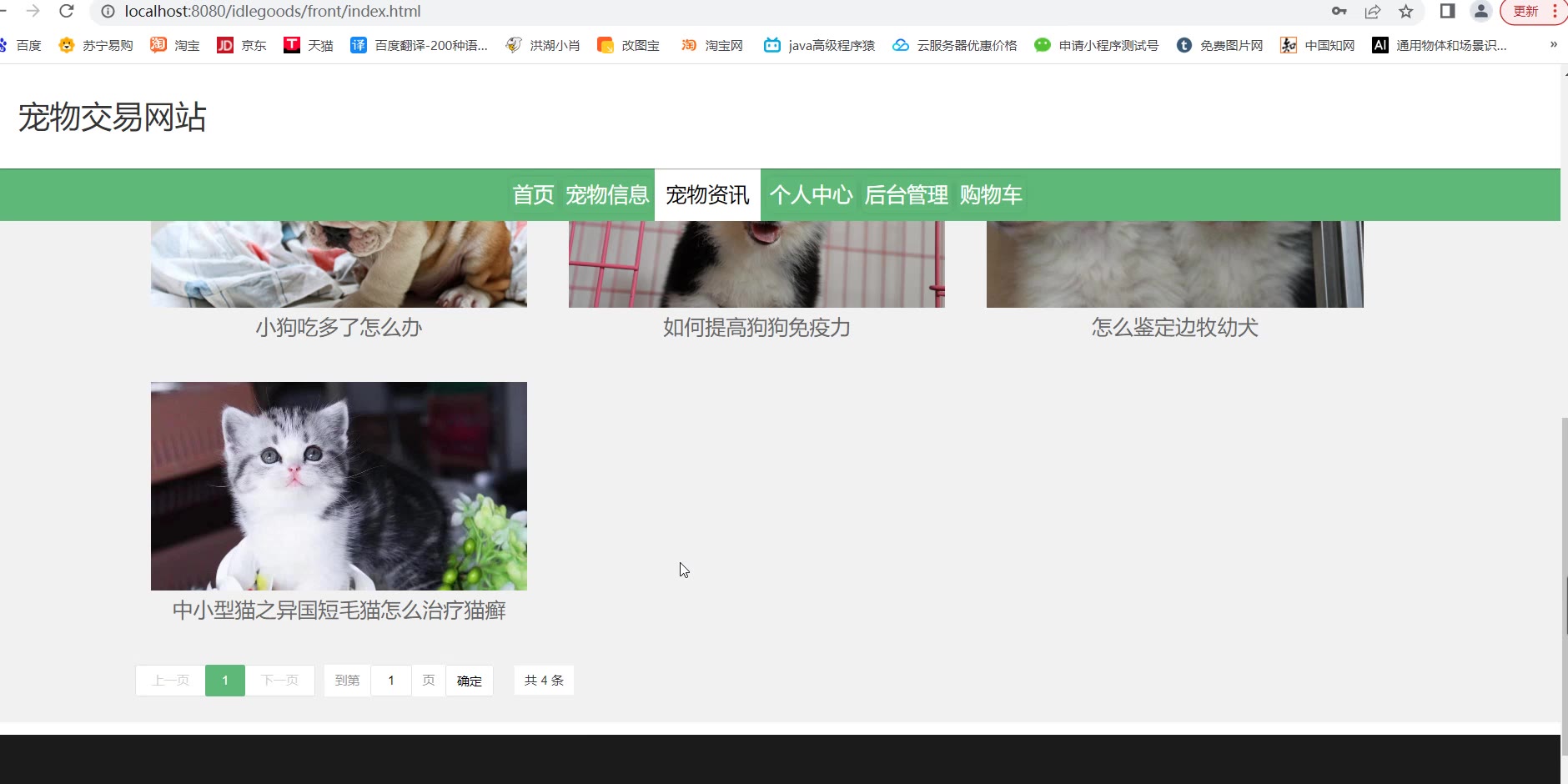
Task: Open the browser profile avatar
Action: click(1481, 11)
